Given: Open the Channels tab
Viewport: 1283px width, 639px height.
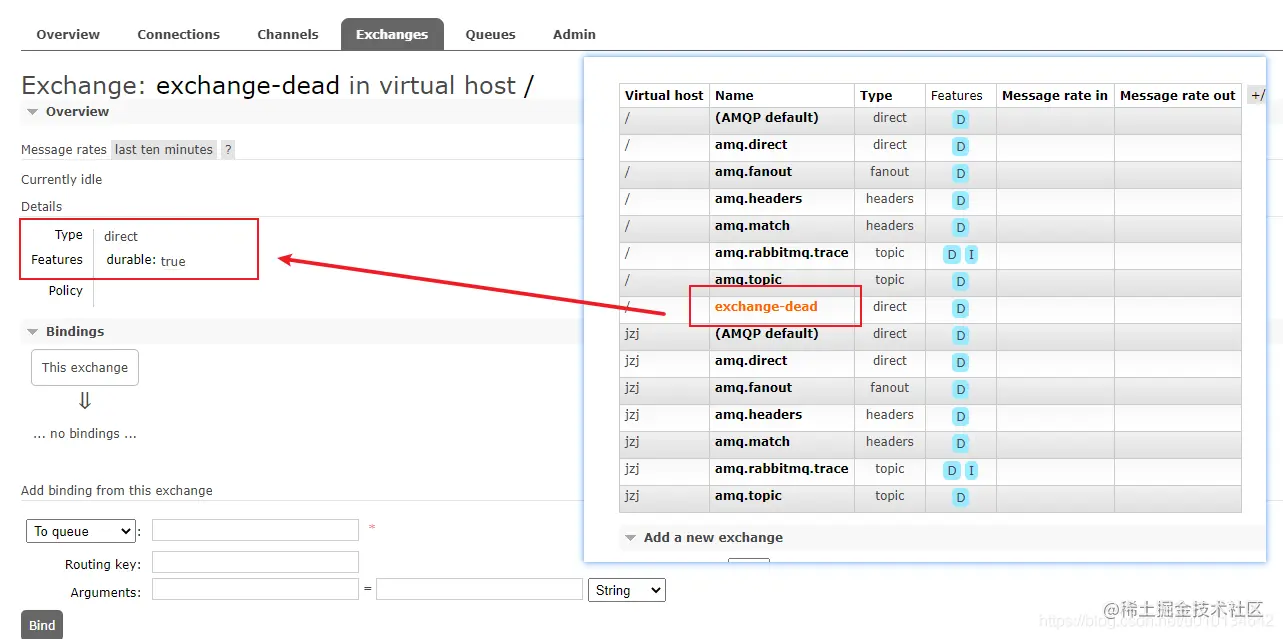Looking at the screenshot, I should point(287,34).
